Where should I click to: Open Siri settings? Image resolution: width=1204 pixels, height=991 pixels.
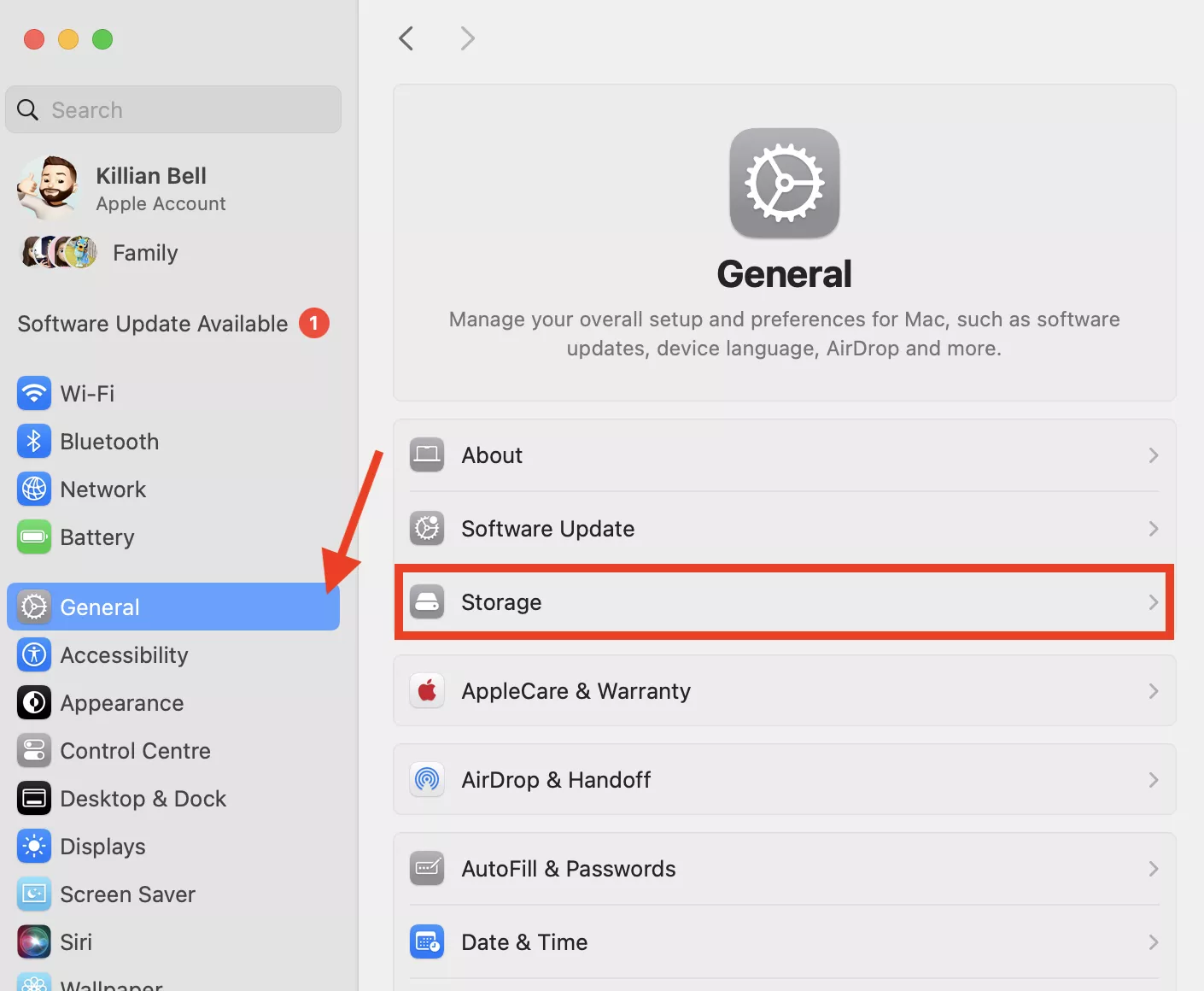pos(76,941)
